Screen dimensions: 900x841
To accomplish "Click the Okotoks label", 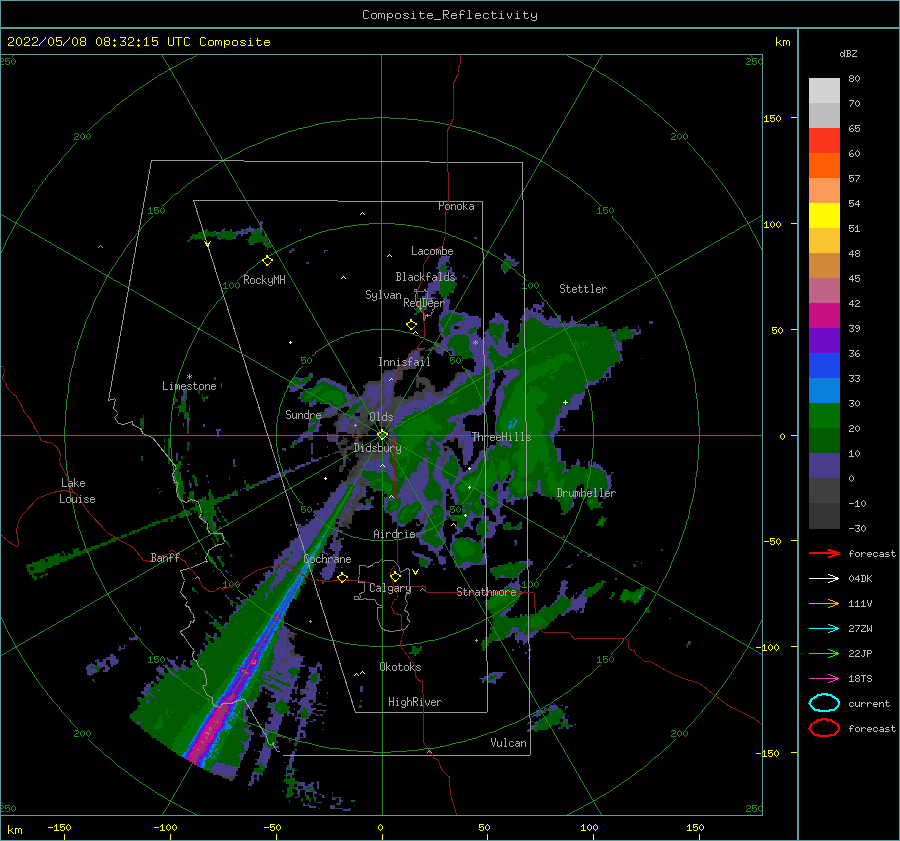I will tap(400, 667).
